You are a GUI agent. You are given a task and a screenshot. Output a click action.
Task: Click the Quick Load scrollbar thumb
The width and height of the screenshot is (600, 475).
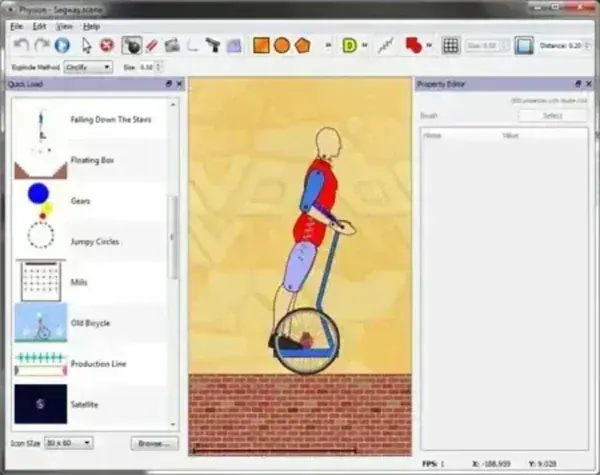173,237
